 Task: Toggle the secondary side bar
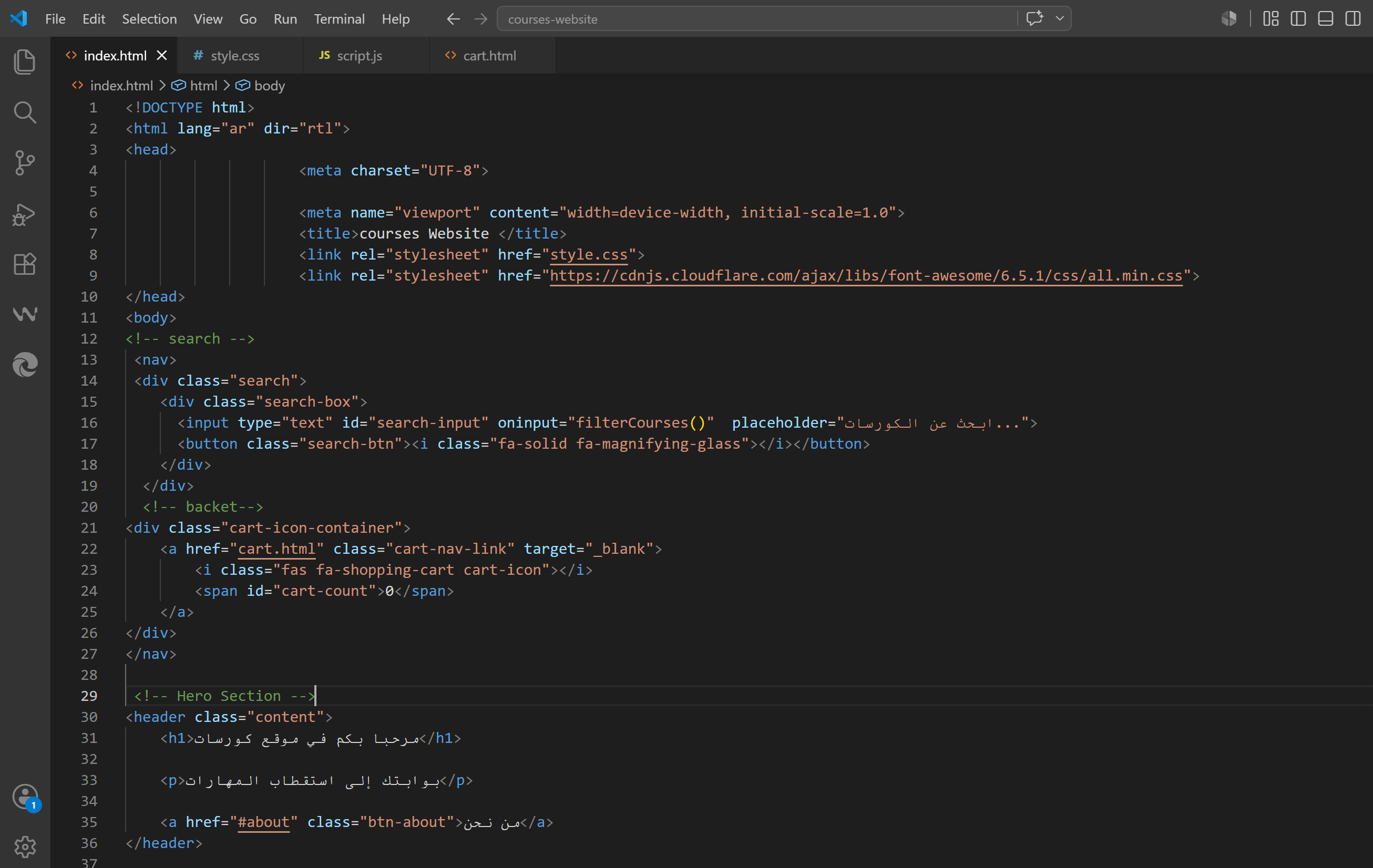point(1353,19)
